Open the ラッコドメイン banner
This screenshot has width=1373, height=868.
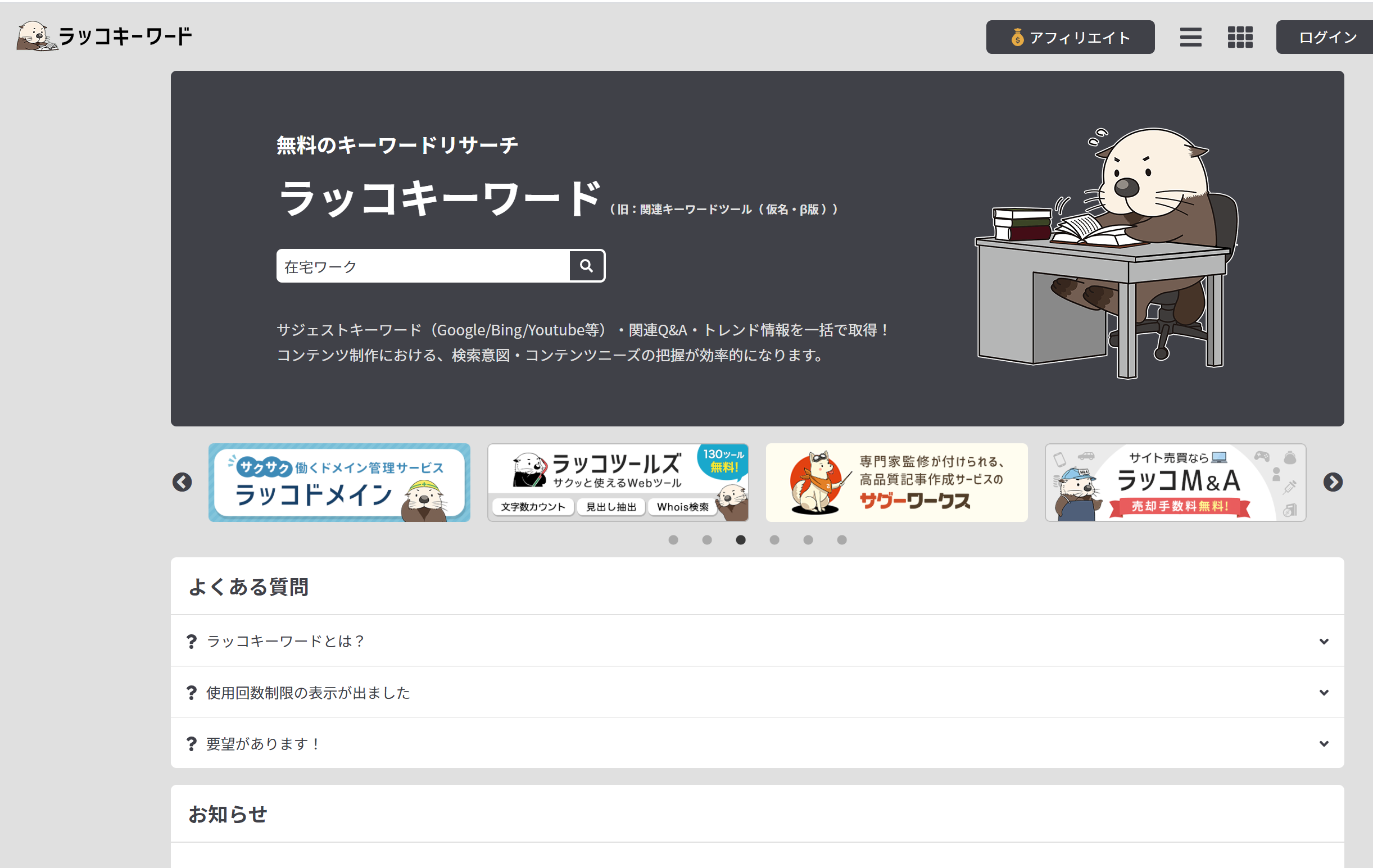339,483
